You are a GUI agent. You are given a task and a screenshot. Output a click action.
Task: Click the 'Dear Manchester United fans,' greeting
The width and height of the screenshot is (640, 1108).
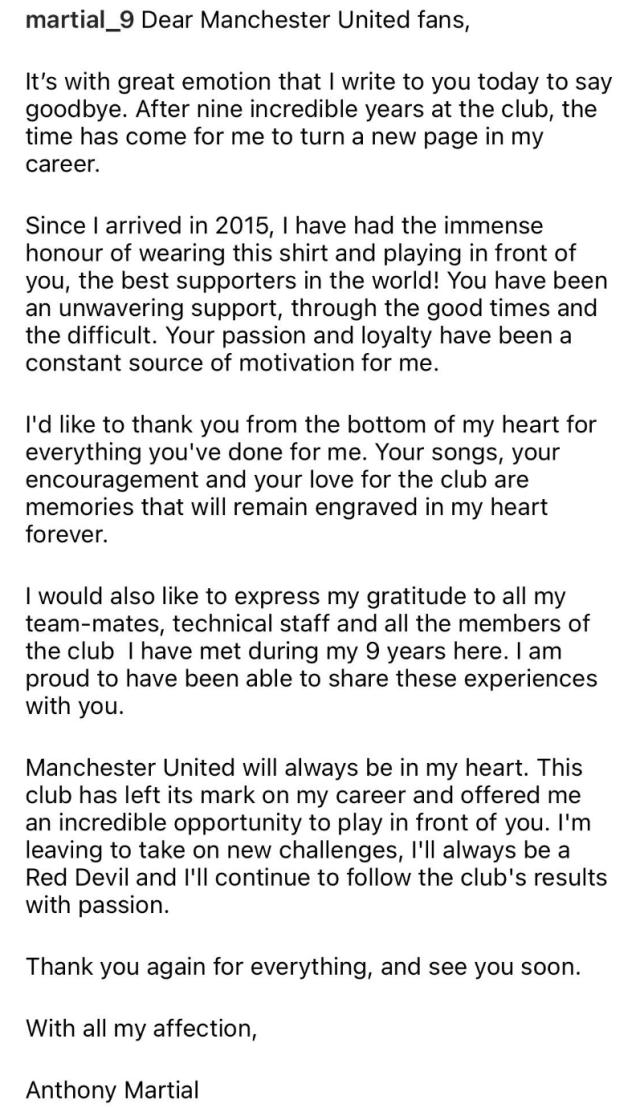(x=306, y=20)
